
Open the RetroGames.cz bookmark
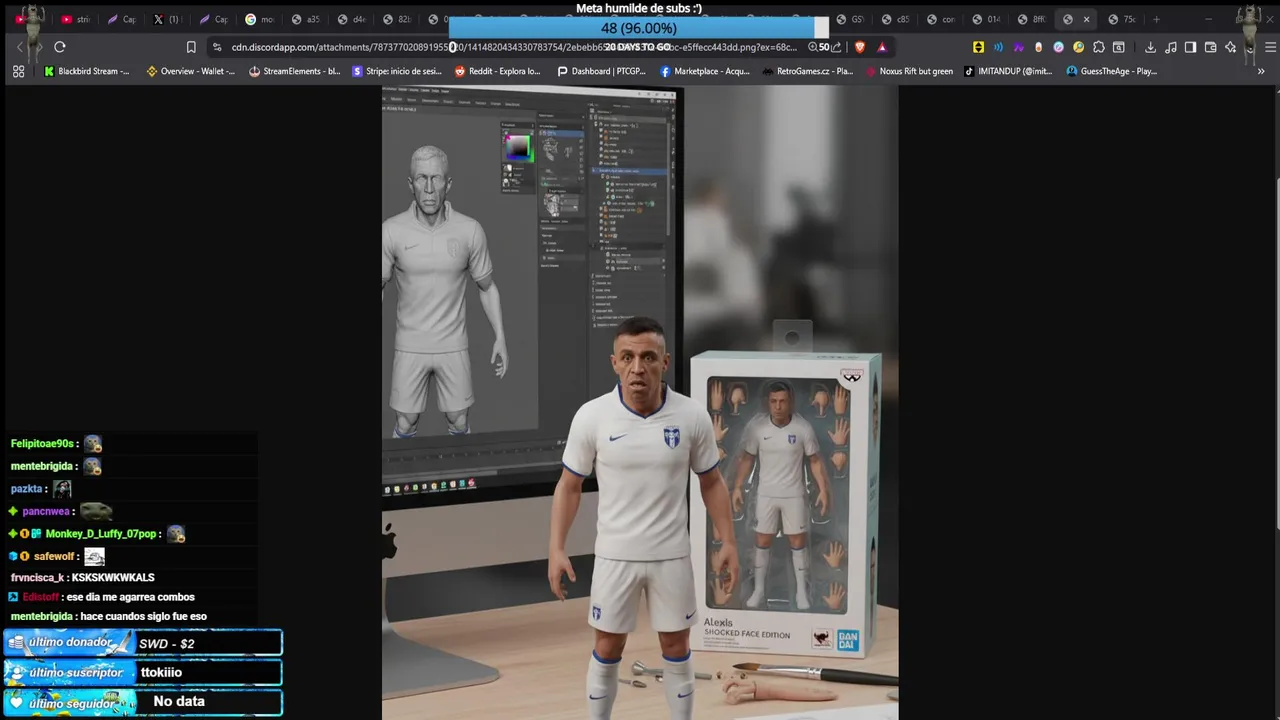[808, 71]
